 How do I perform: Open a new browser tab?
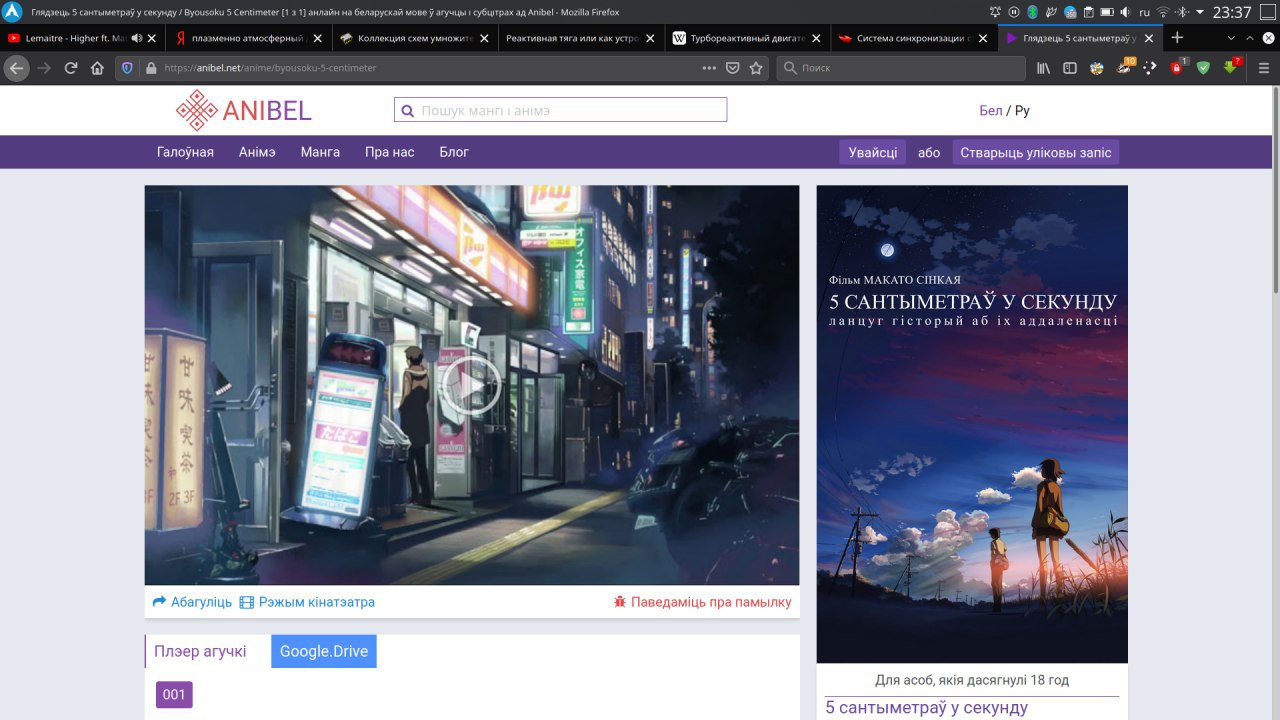coord(1177,38)
